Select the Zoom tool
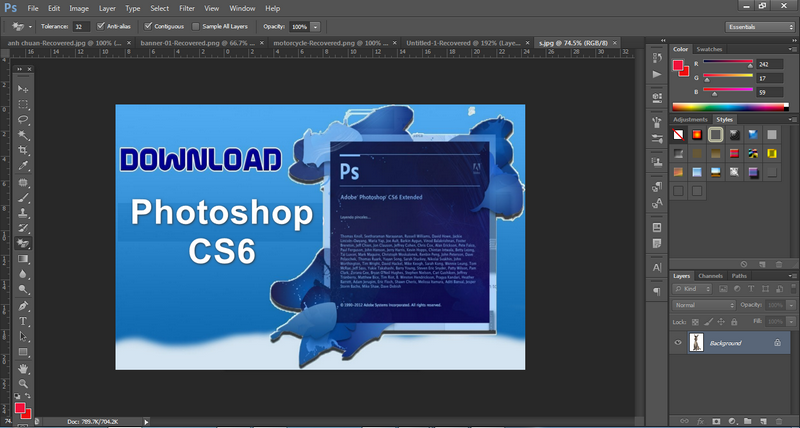The image size is (800, 428). point(22,383)
